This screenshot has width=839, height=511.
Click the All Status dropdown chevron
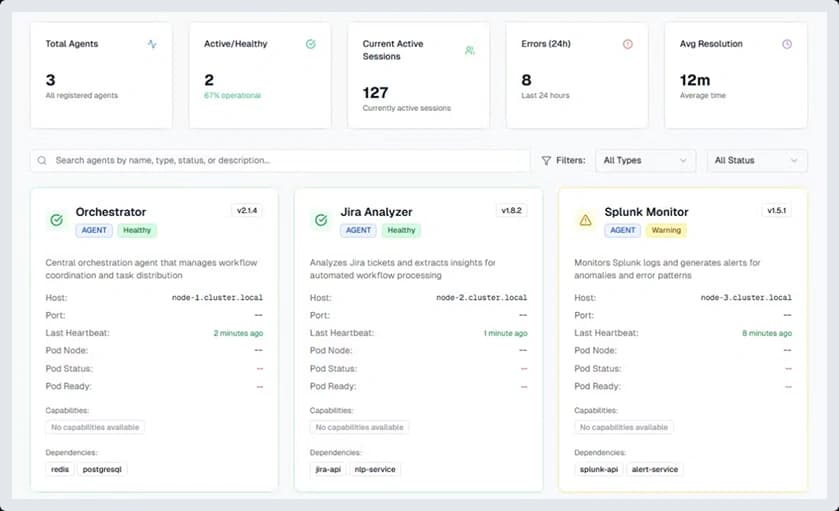794,161
